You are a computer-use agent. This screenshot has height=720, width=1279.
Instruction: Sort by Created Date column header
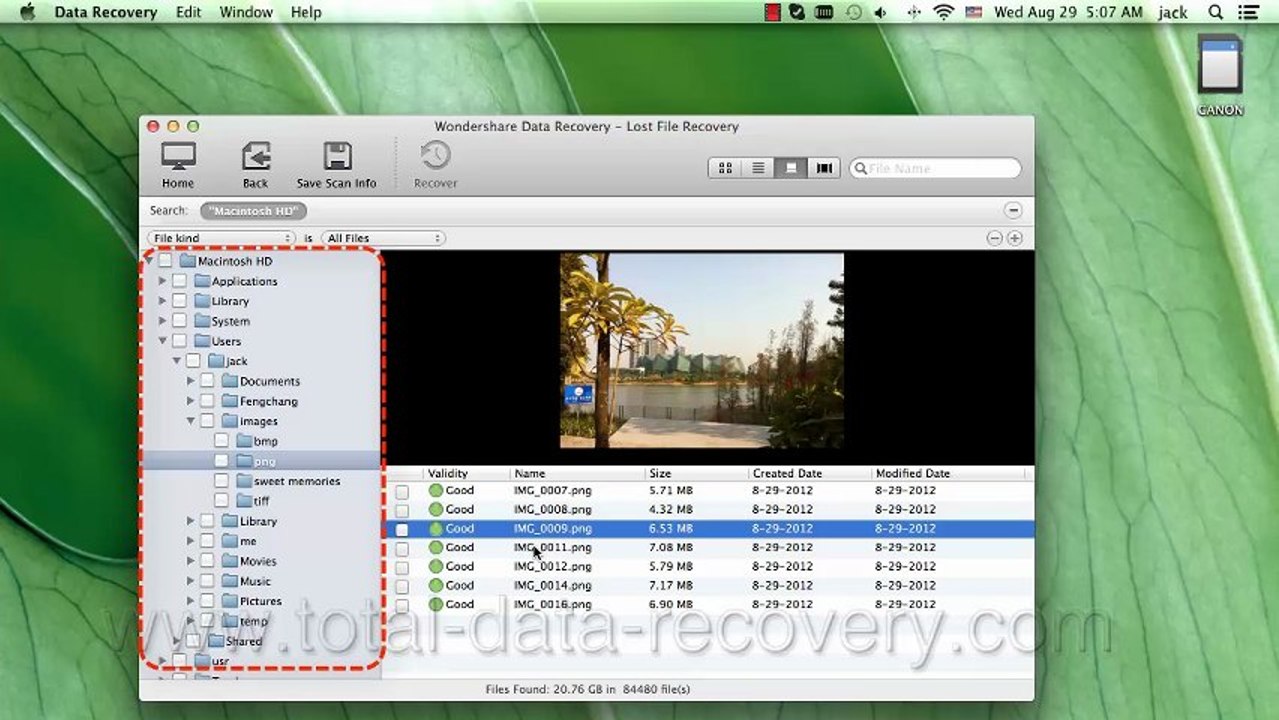[809, 473]
